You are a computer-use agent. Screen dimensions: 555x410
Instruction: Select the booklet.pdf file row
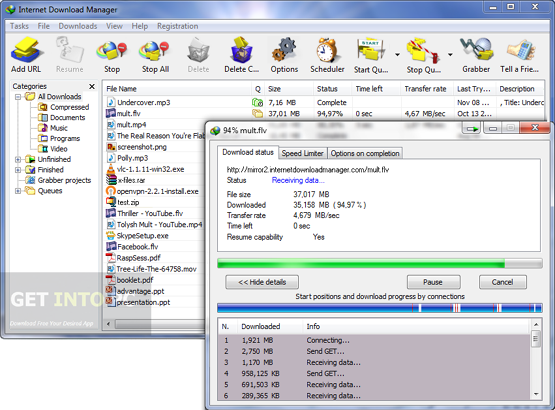click(155, 280)
